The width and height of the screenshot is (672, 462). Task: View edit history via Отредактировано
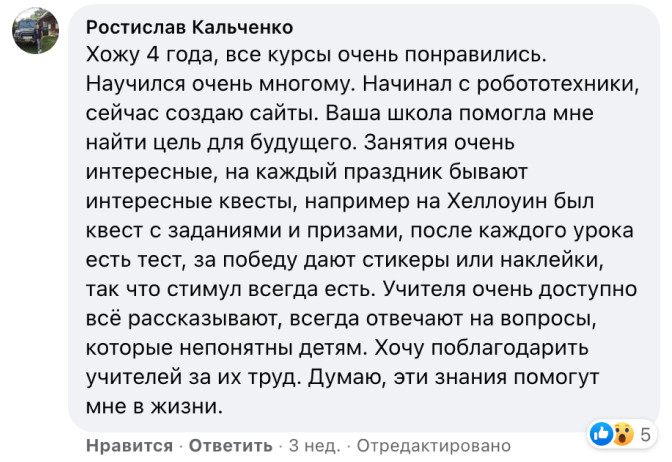click(434, 446)
